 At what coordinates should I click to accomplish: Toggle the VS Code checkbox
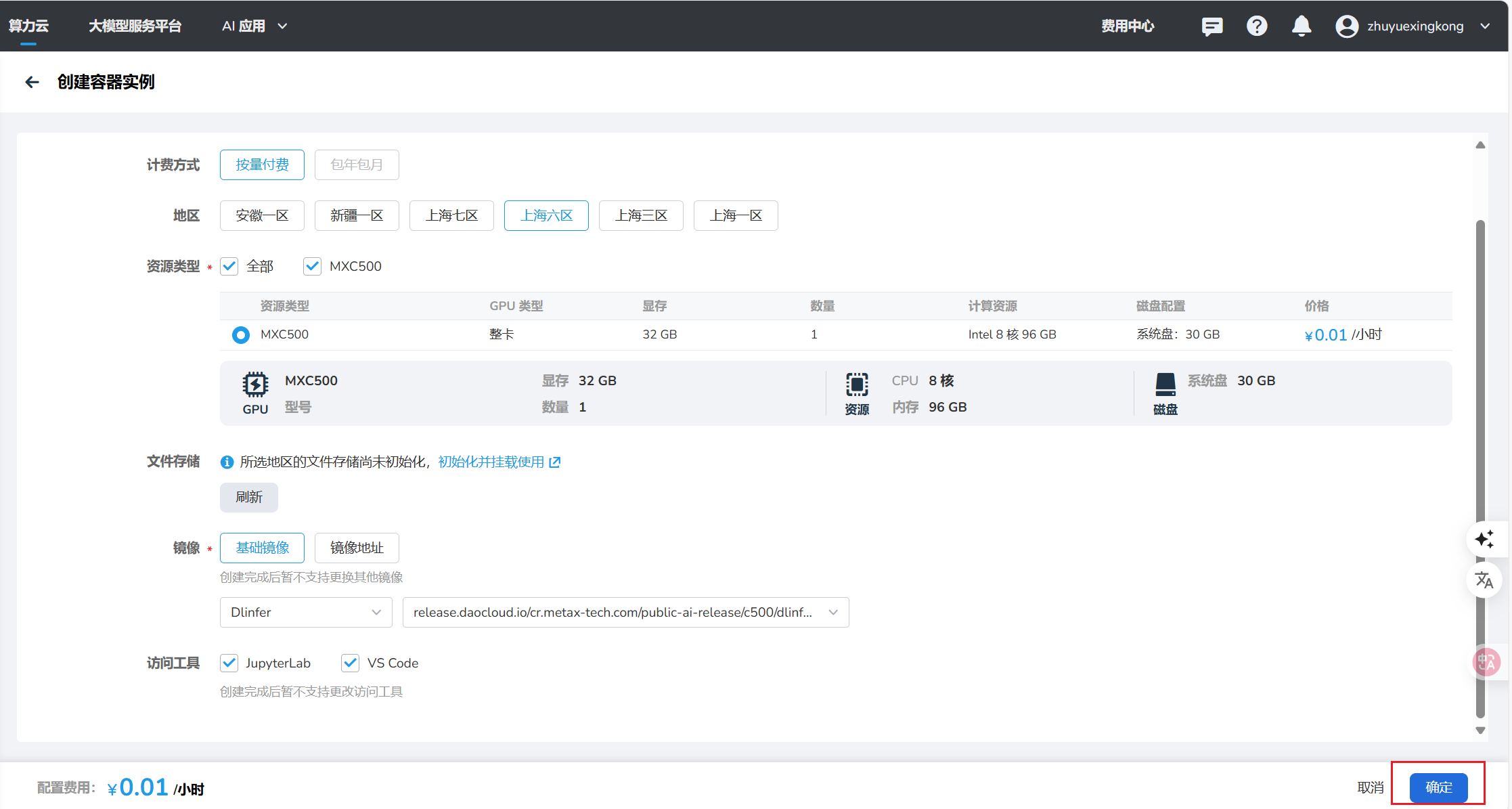tap(350, 663)
